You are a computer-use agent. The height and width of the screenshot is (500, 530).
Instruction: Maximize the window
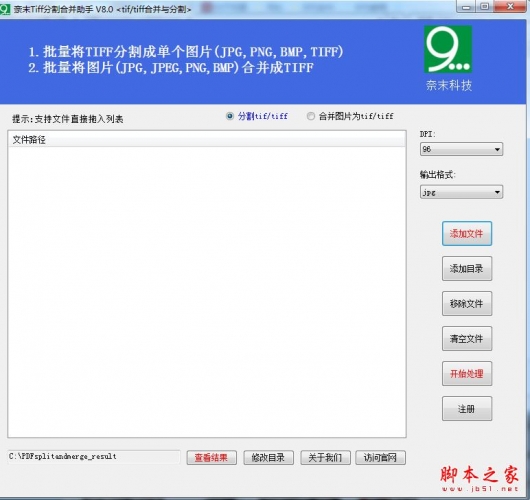click(x=485, y=7)
